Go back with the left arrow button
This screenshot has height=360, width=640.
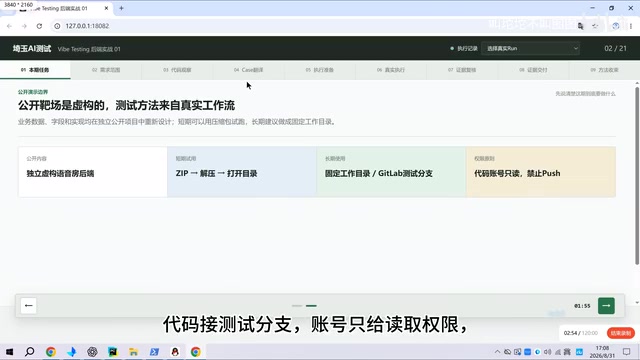click(x=29, y=306)
